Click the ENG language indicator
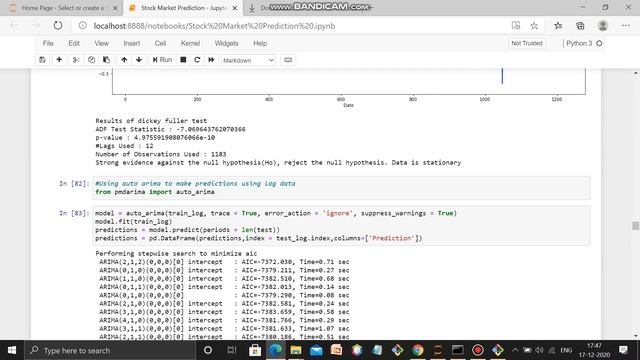 click(x=566, y=350)
